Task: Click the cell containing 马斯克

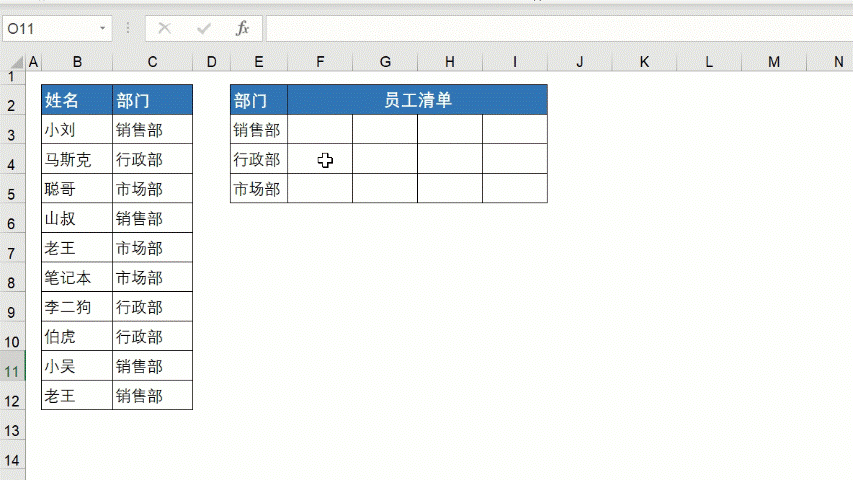Action: [77, 159]
